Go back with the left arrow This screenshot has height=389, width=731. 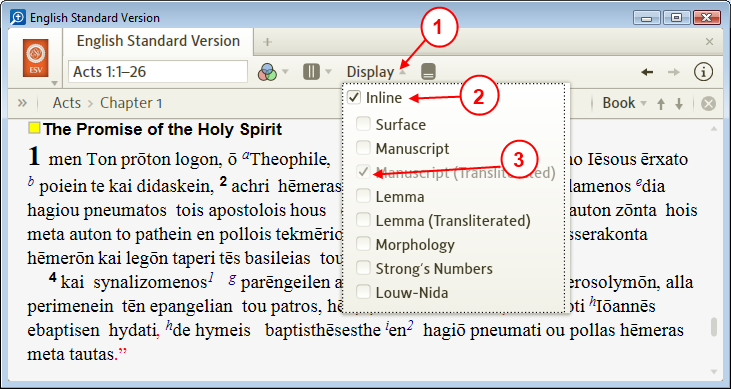click(x=647, y=72)
